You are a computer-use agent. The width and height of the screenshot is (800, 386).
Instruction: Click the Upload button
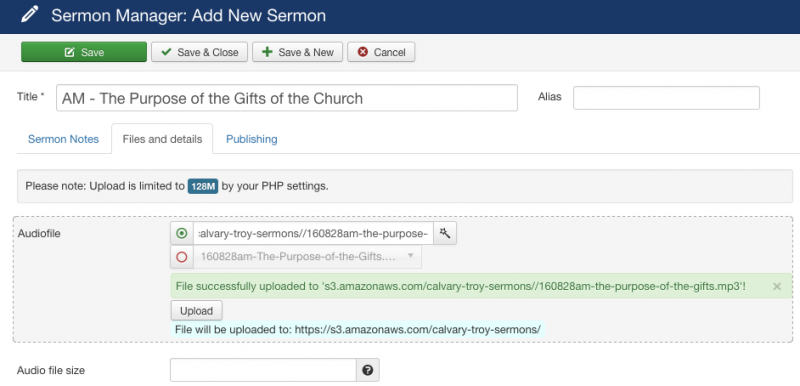(x=196, y=311)
